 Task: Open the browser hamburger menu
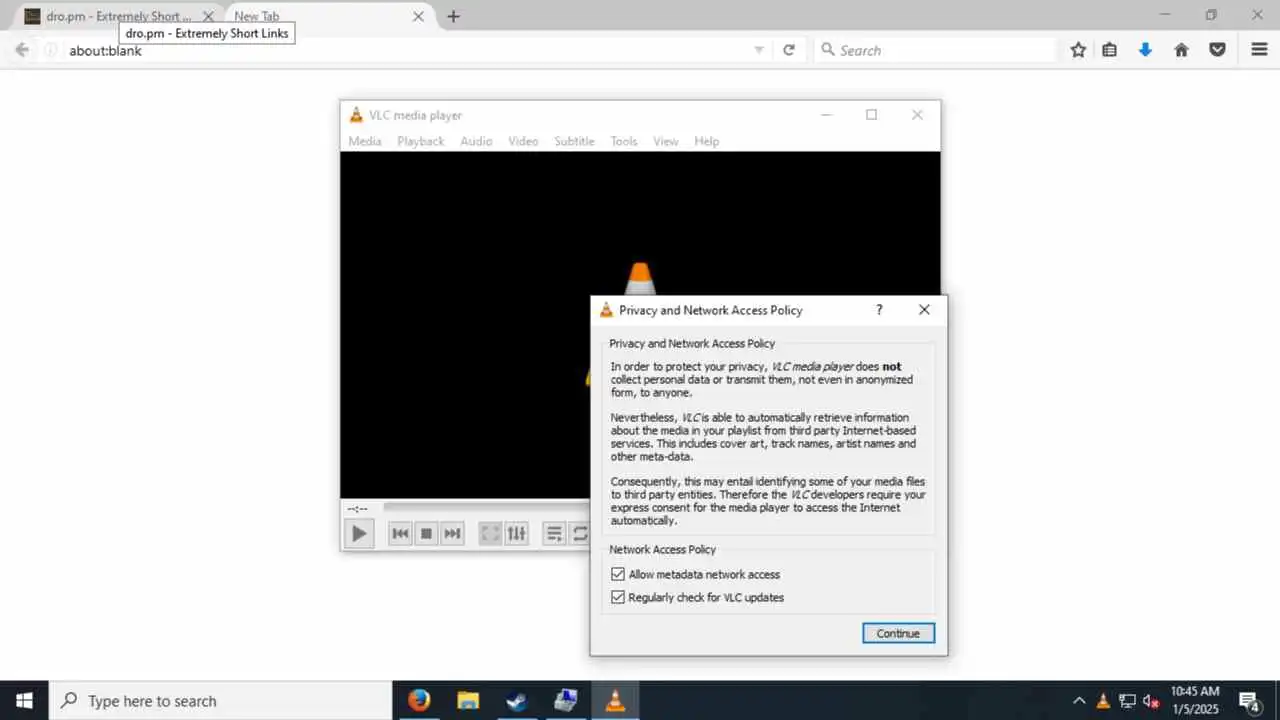(x=1259, y=50)
